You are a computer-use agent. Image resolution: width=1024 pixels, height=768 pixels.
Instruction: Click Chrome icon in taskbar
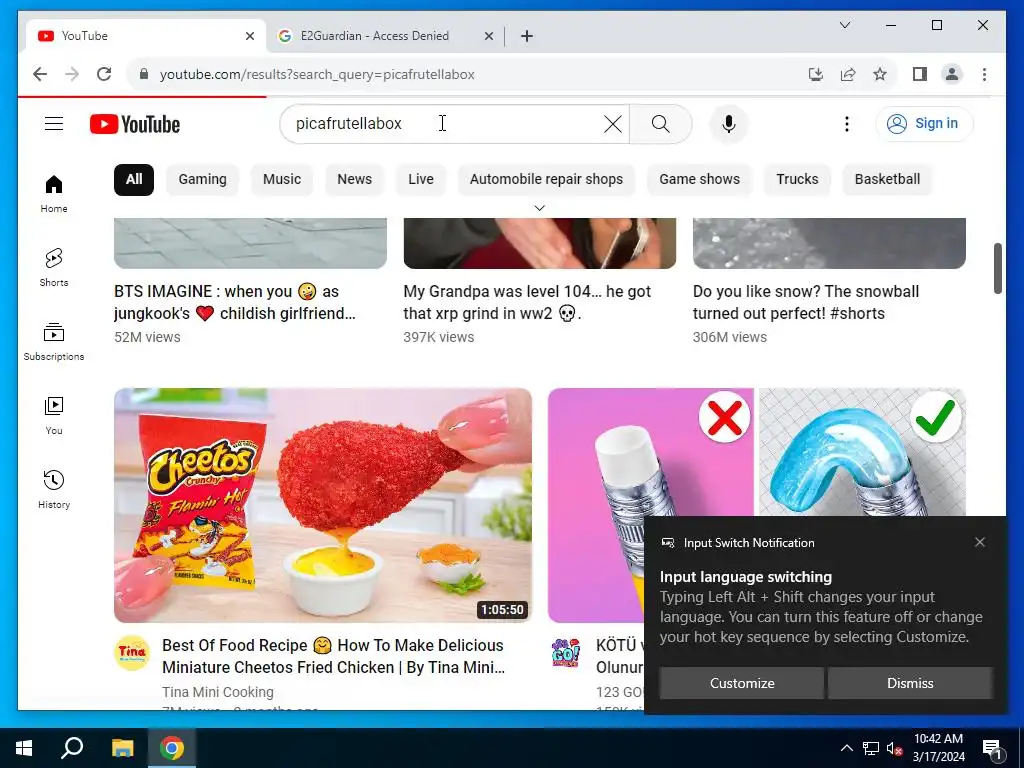172,748
